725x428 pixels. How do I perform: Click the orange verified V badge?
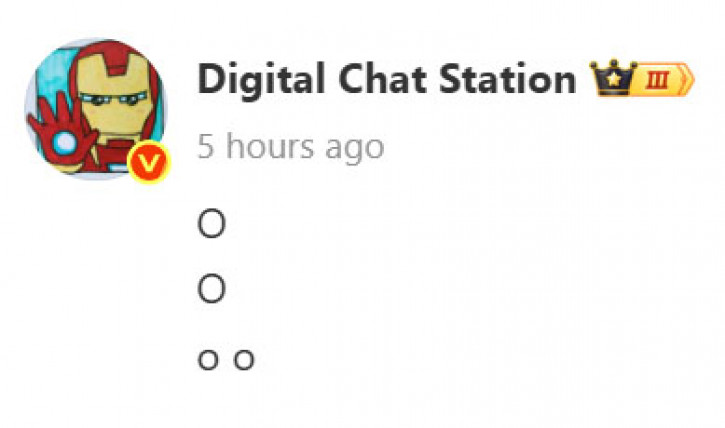(149, 163)
